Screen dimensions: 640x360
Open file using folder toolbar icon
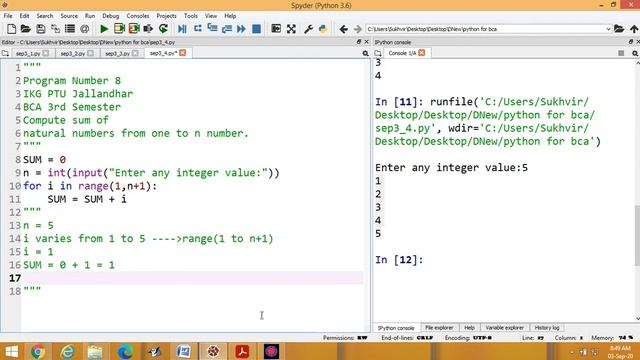click(26, 29)
